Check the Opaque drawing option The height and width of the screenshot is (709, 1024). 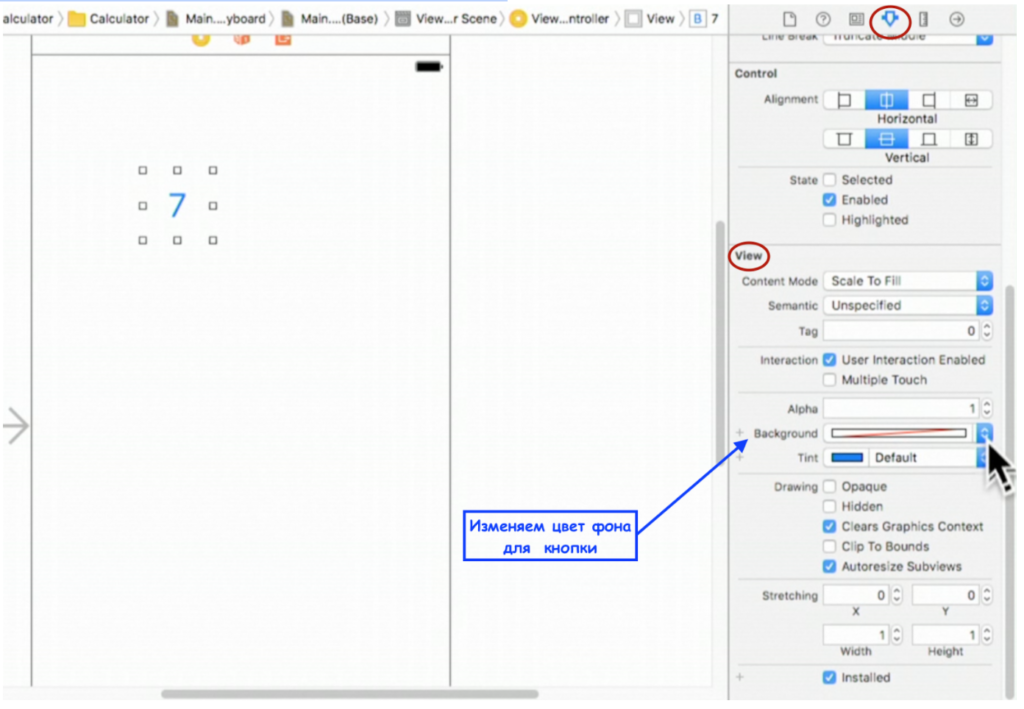tap(828, 486)
